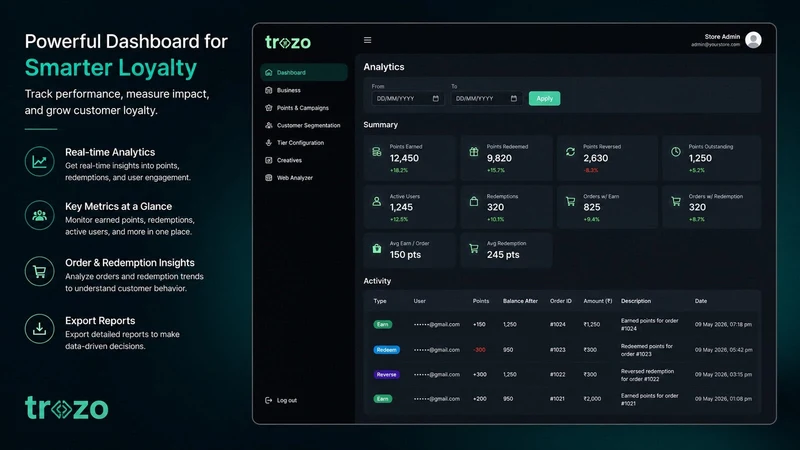This screenshot has width=800, height=450.
Task: Click the large trozo logo at bottom left
Action: [67, 408]
